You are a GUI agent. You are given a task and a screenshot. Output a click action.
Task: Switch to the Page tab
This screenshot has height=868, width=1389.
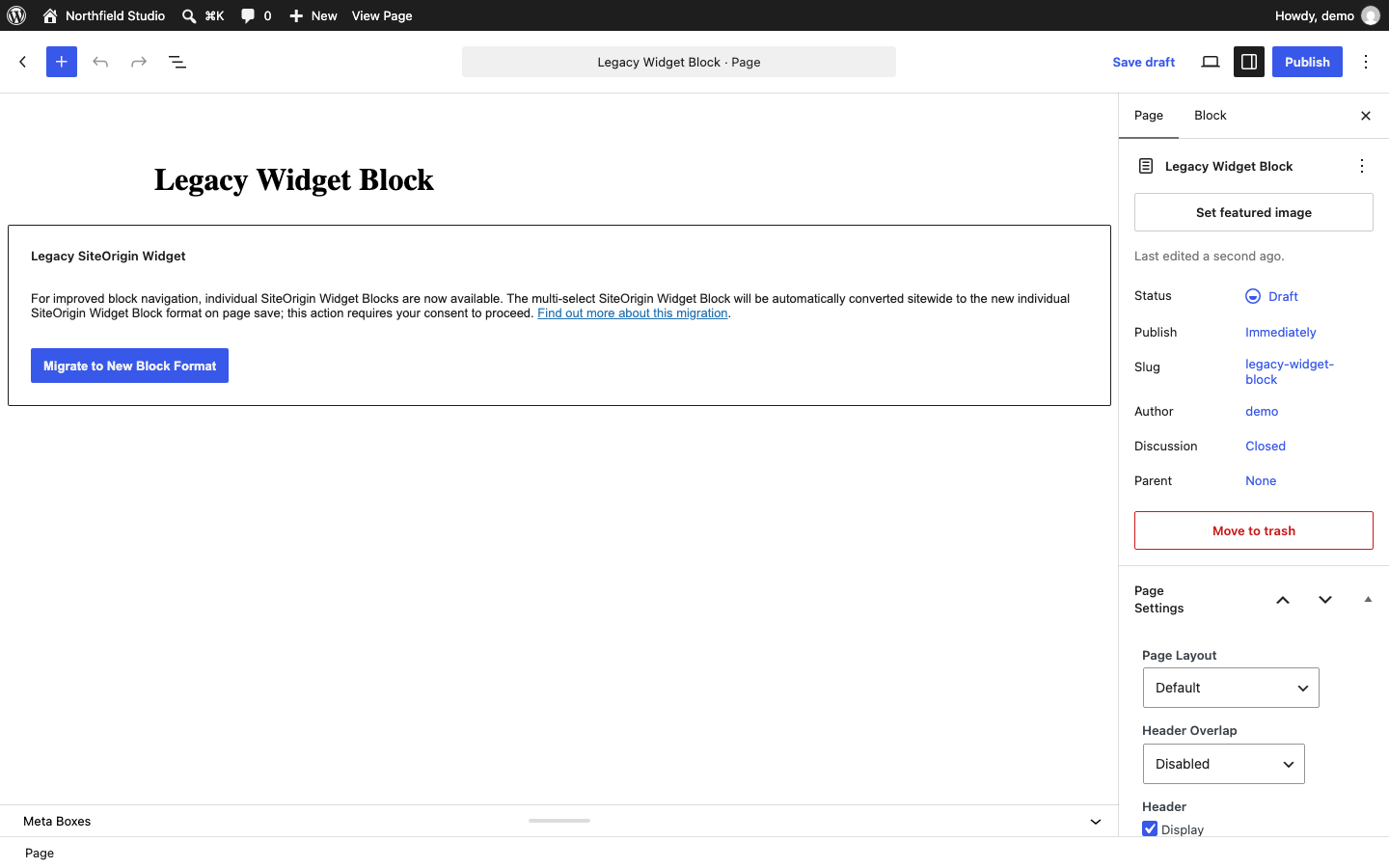pos(1149,116)
